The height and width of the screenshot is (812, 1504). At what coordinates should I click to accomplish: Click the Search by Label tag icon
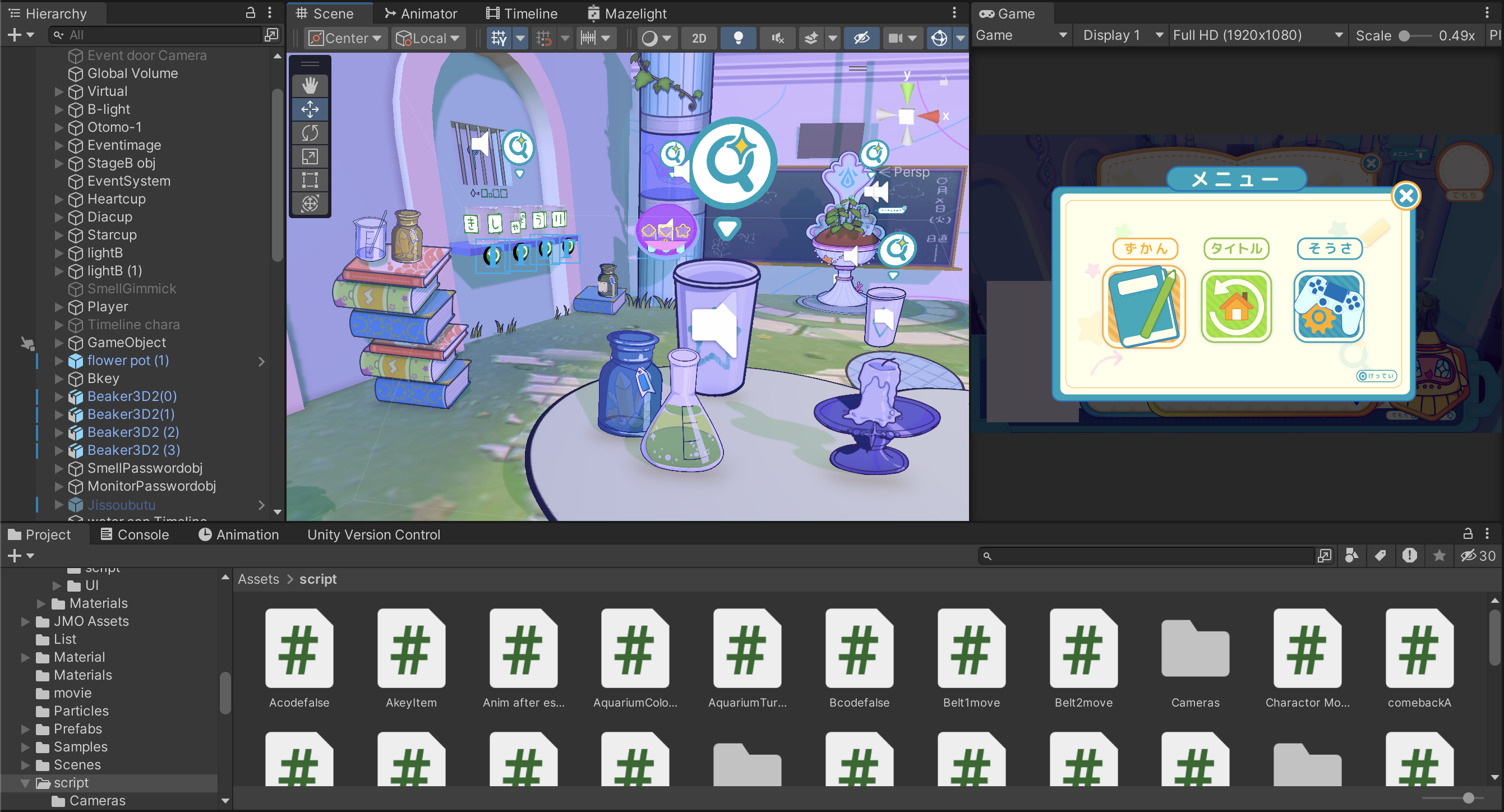[1380, 556]
